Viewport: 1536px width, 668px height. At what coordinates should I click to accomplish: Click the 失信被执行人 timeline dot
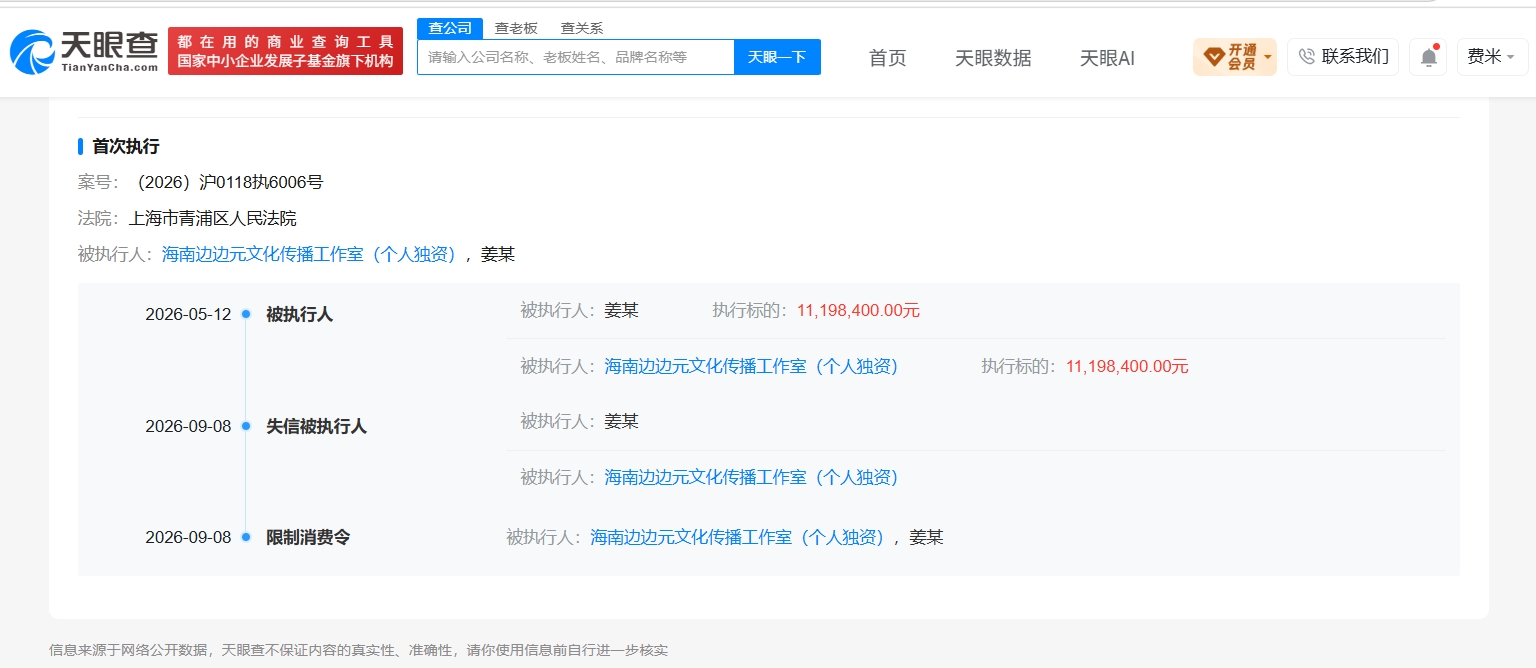pyautogui.click(x=246, y=426)
